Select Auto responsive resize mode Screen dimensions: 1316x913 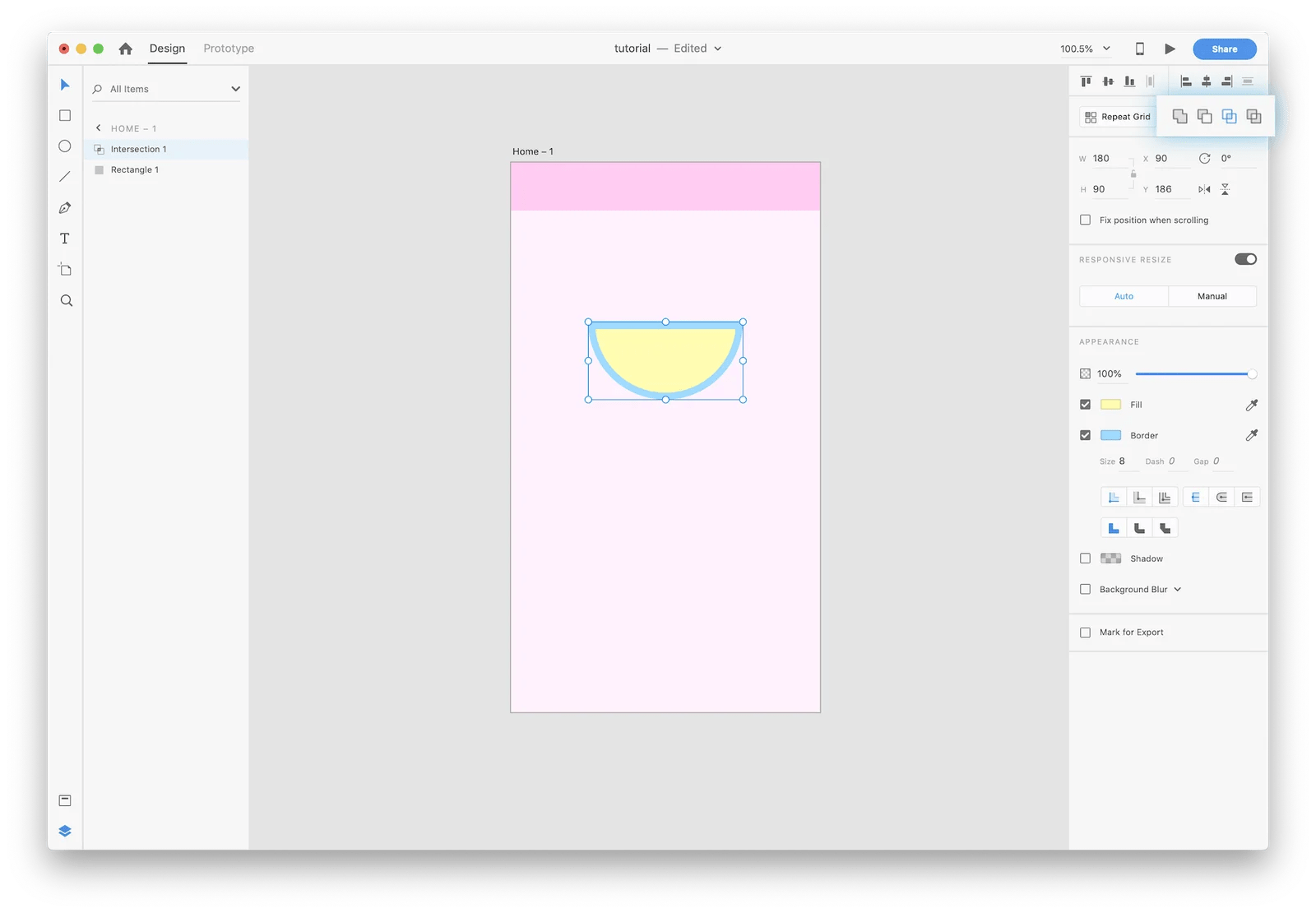[1124, 296]
